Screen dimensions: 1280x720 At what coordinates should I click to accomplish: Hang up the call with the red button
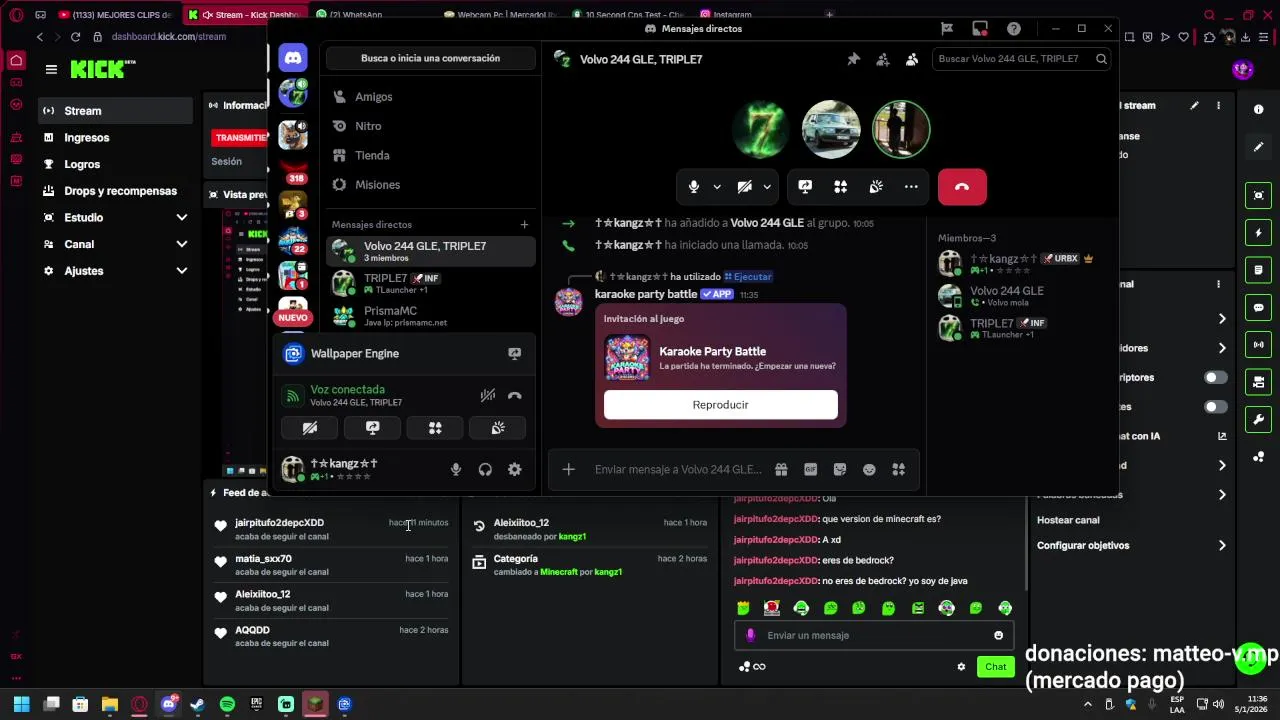[962, 187]
